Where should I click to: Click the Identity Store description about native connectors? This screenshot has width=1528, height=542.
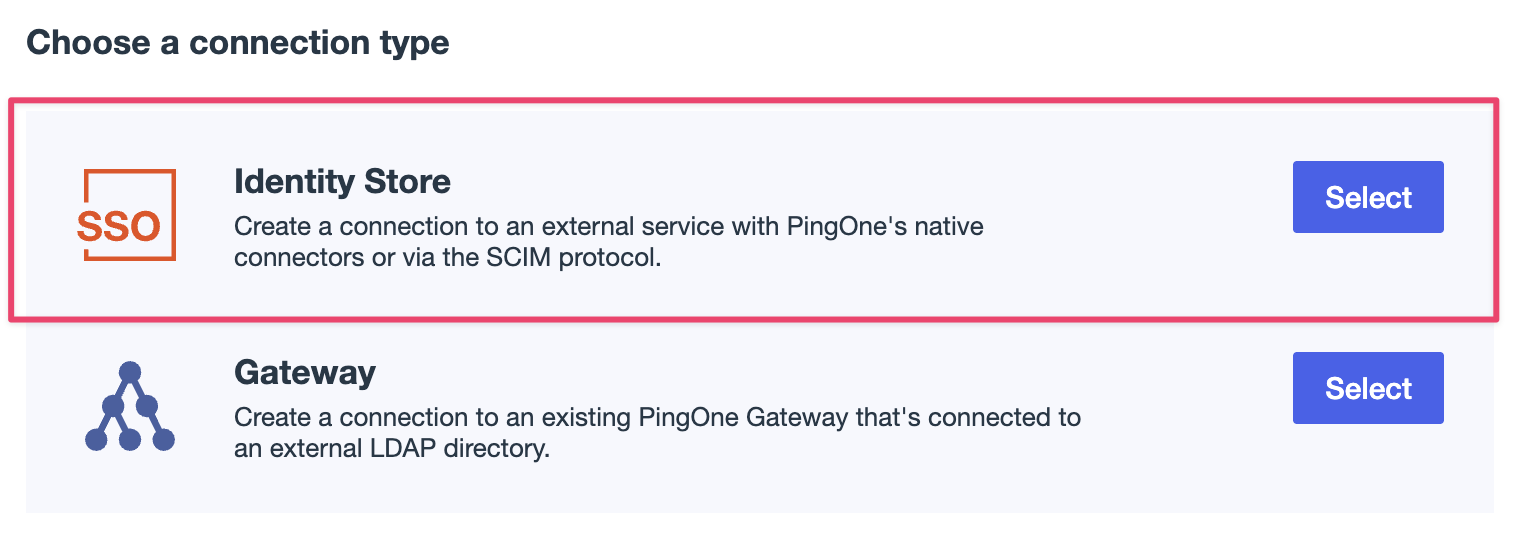click(609, 242)
